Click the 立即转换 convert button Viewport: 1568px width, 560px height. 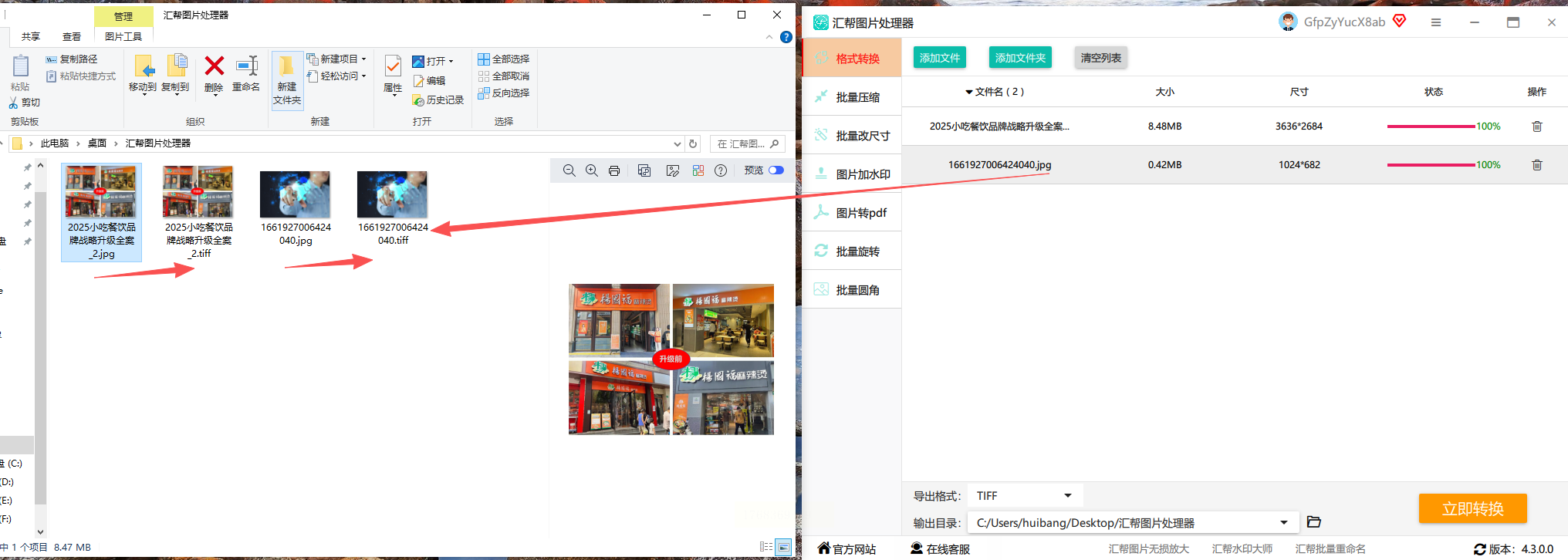point(1472,509)
